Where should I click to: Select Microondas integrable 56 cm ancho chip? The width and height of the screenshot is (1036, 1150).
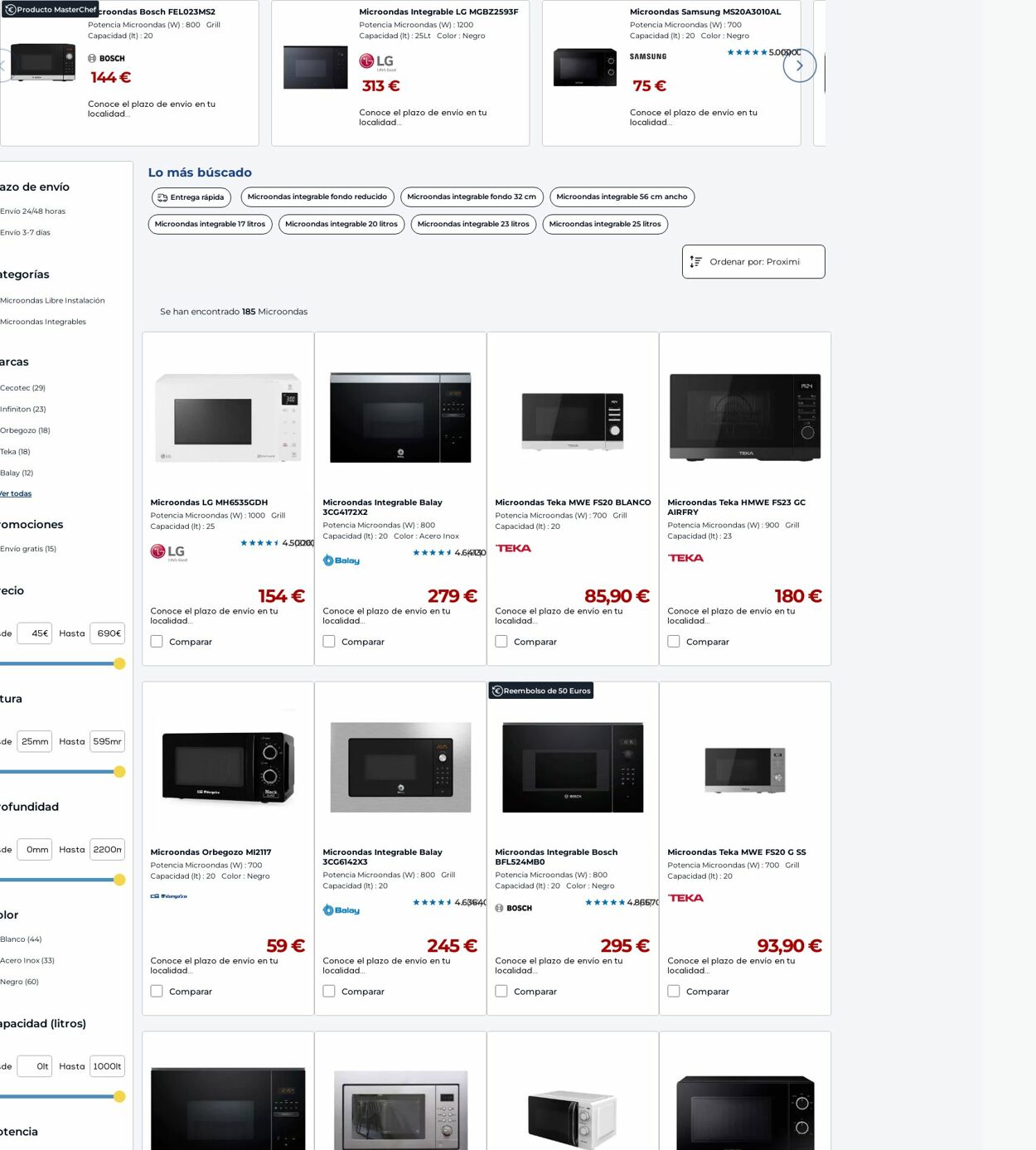click(622, 197)
